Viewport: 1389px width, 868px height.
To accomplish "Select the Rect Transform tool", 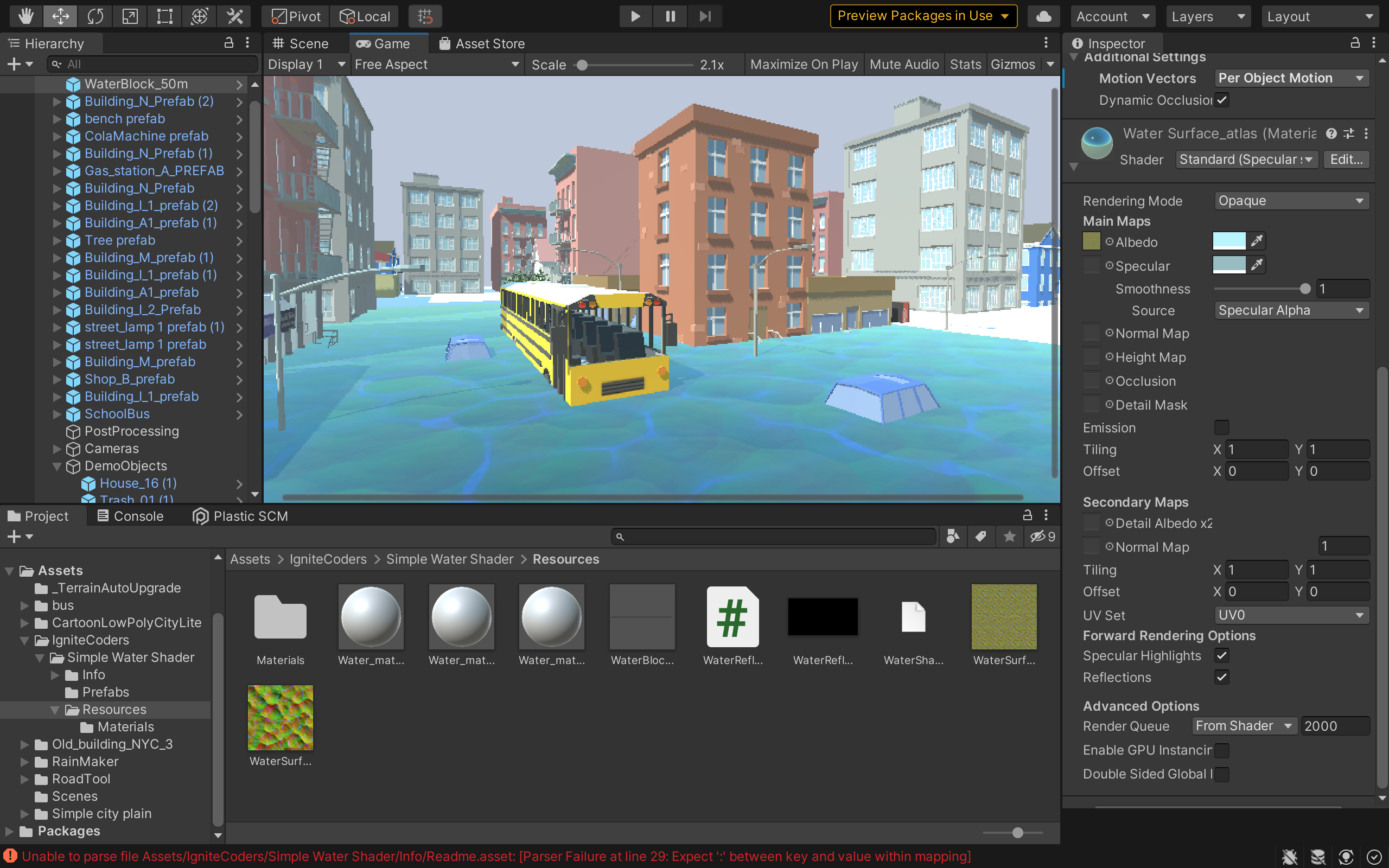I will click(165, 16).
